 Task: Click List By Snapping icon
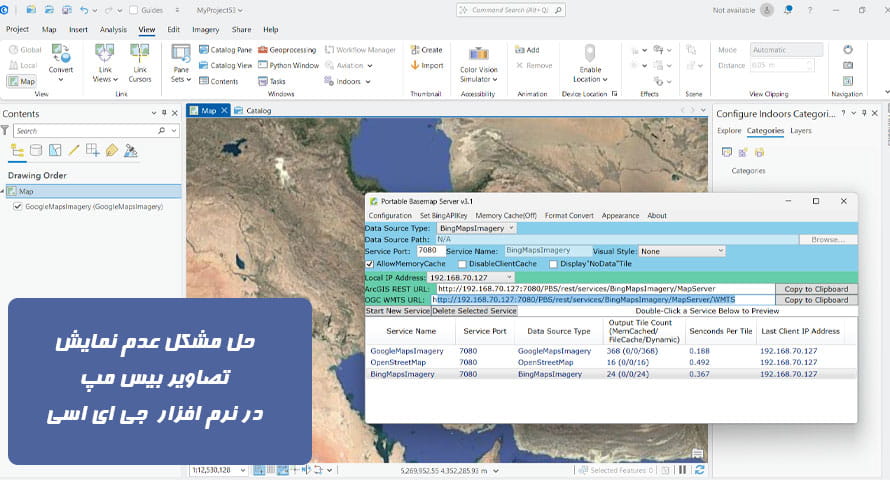coord(93,150)
